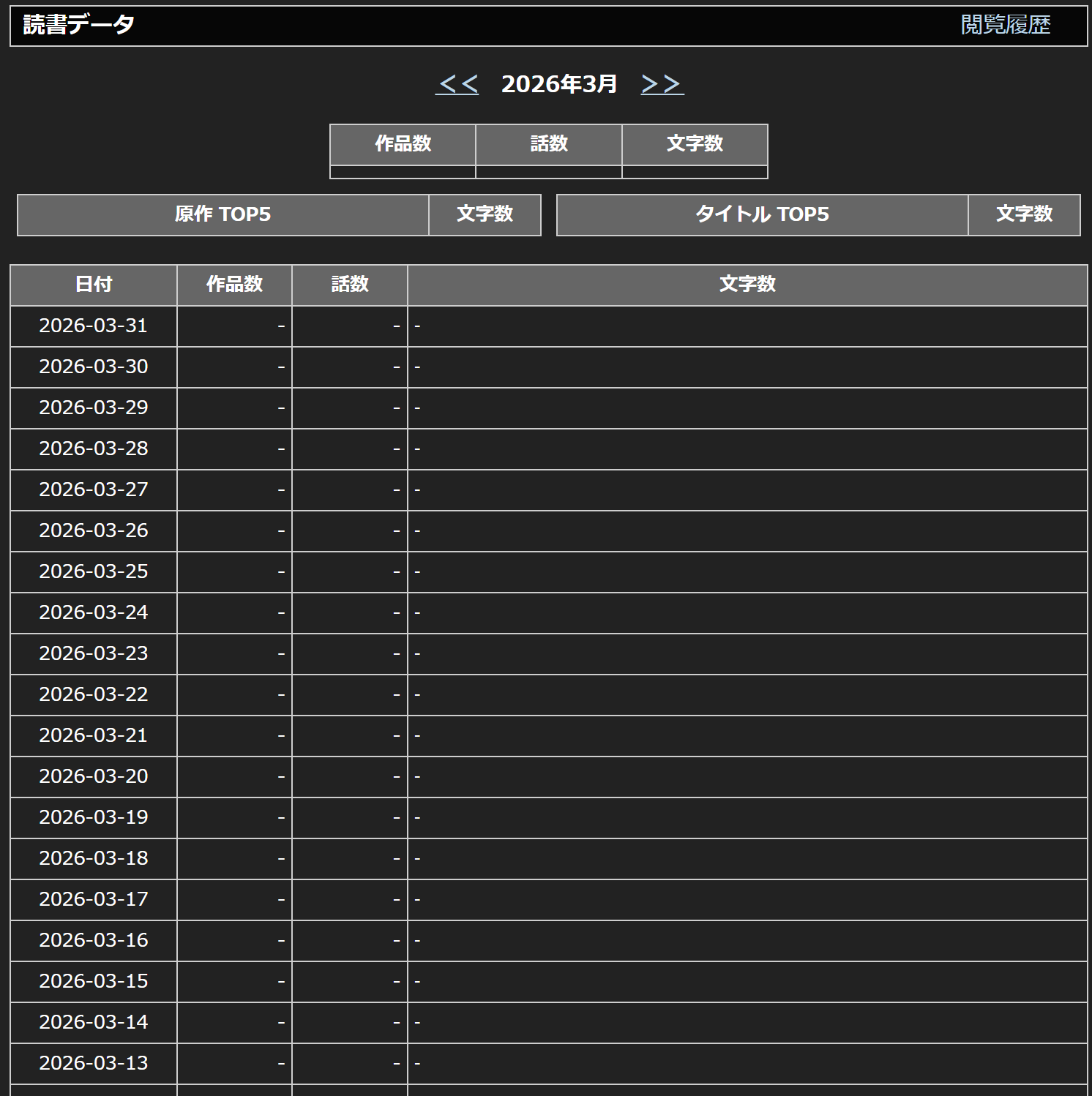Click the daily table 作品数 column header

coord(234,285)
